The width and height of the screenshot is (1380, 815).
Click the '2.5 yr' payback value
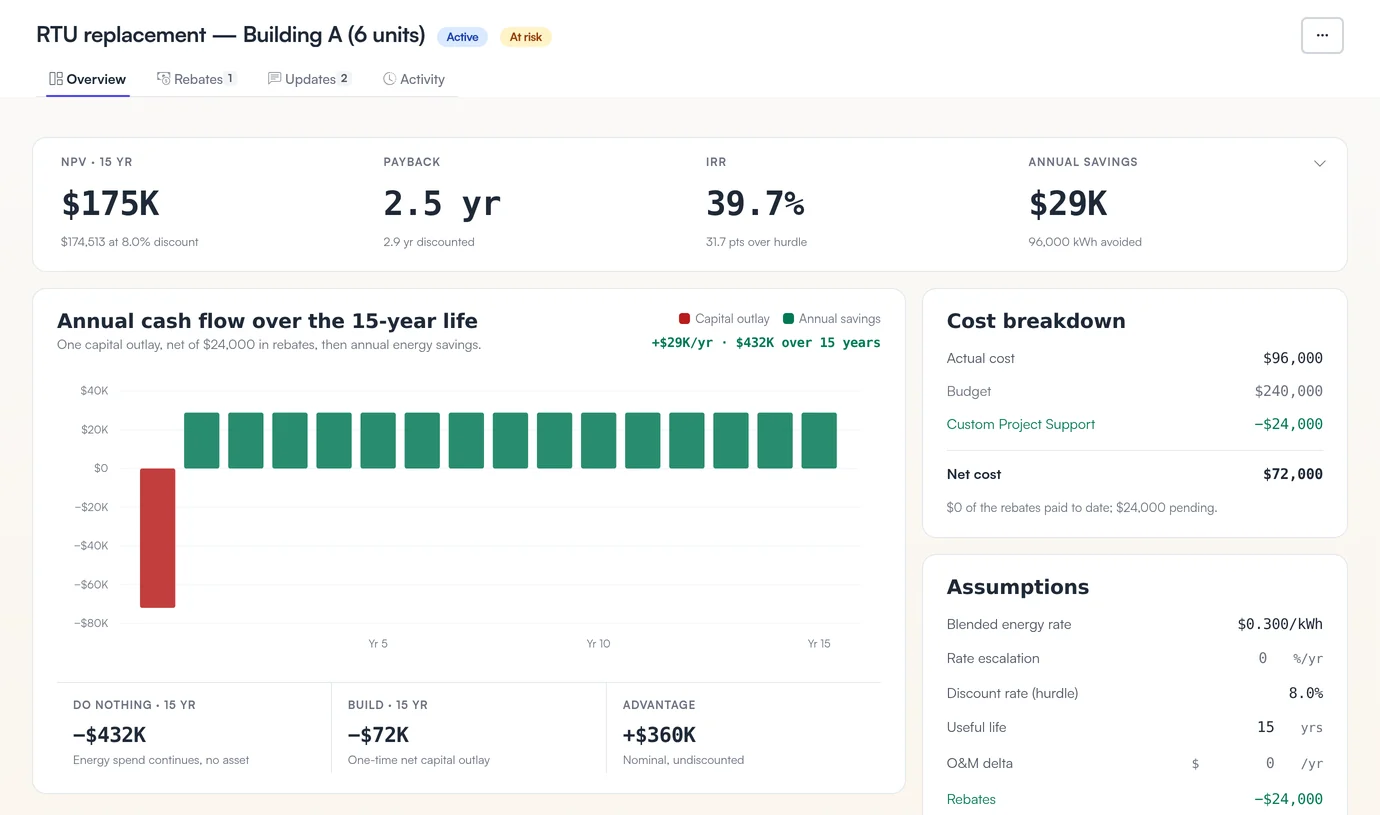tap(442, 204)
